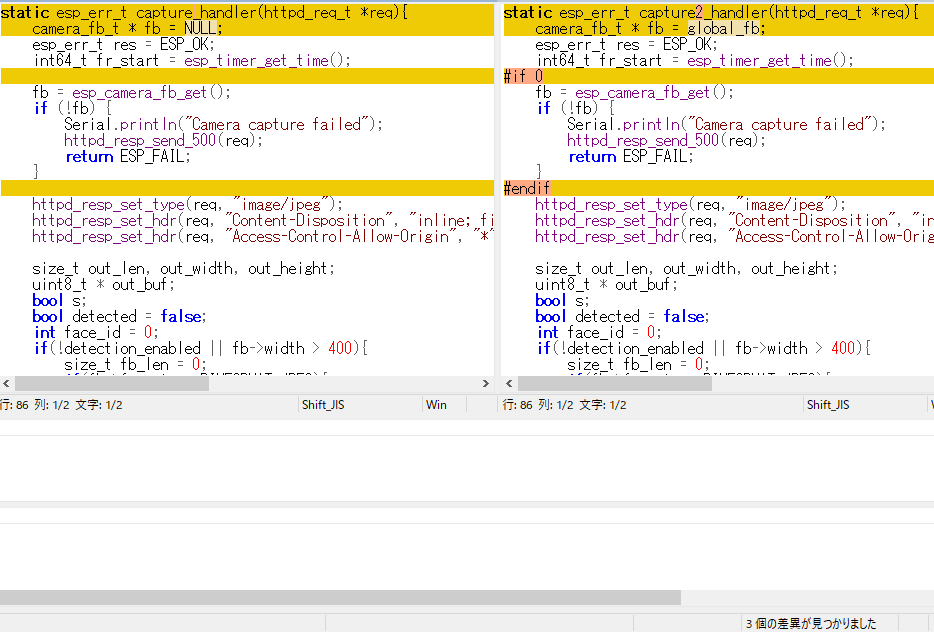Select 'global_fb' line in right pane
Viewport: 934px width, 632px height.
(650, 28)
